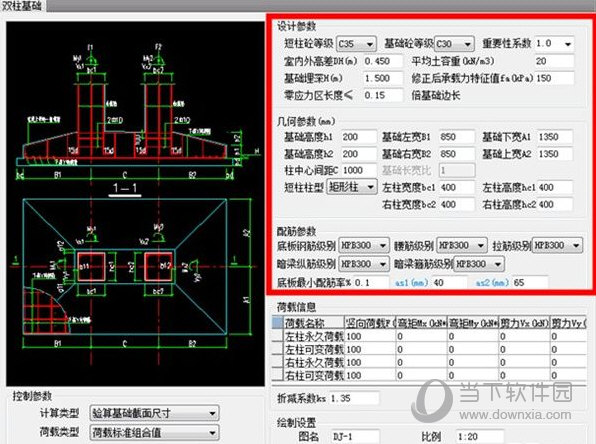The width and height of the screenshot is (596, 444).
Task: Click 竖向荷载 cell of 左柱永久荷载 row
Action: pos(370,336)
